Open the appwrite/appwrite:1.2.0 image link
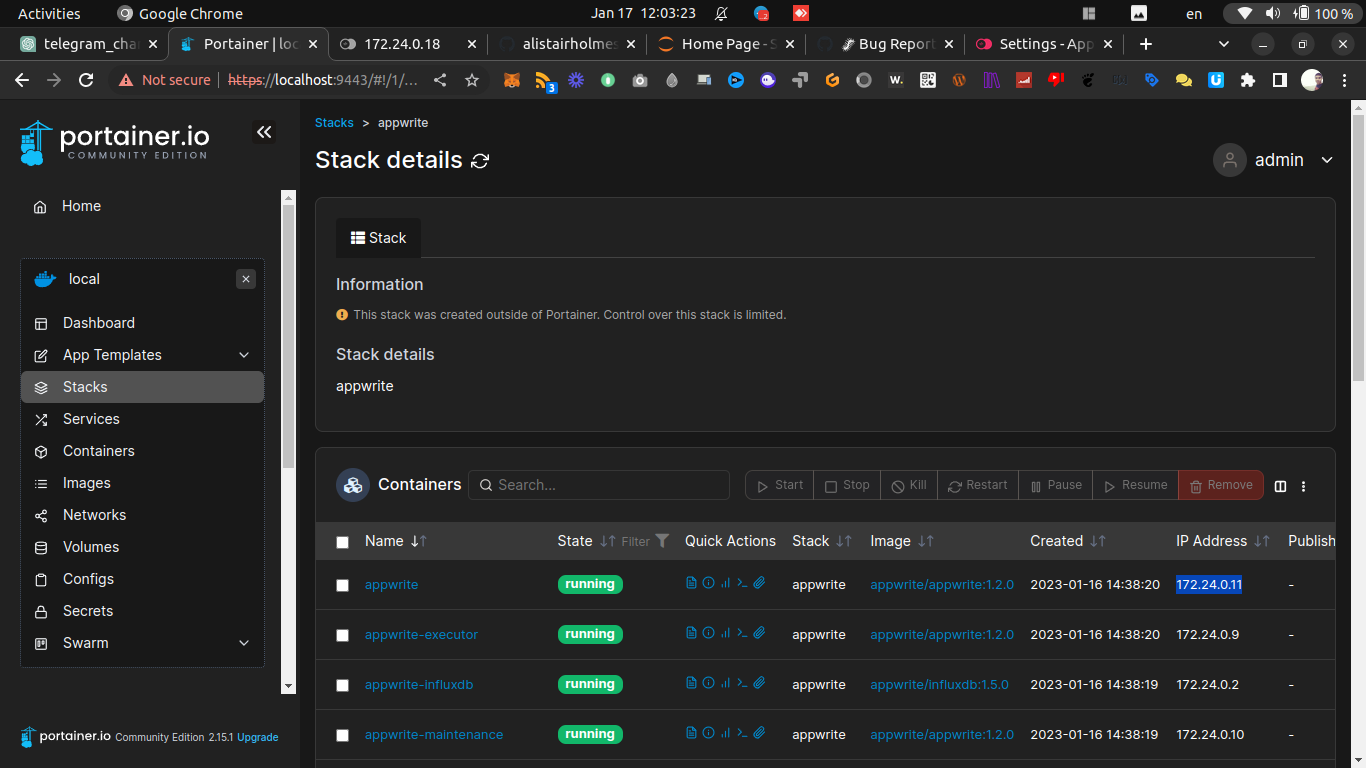This screenshot has width=1366, height=768. pyautogui.click(x=941, y=584)
